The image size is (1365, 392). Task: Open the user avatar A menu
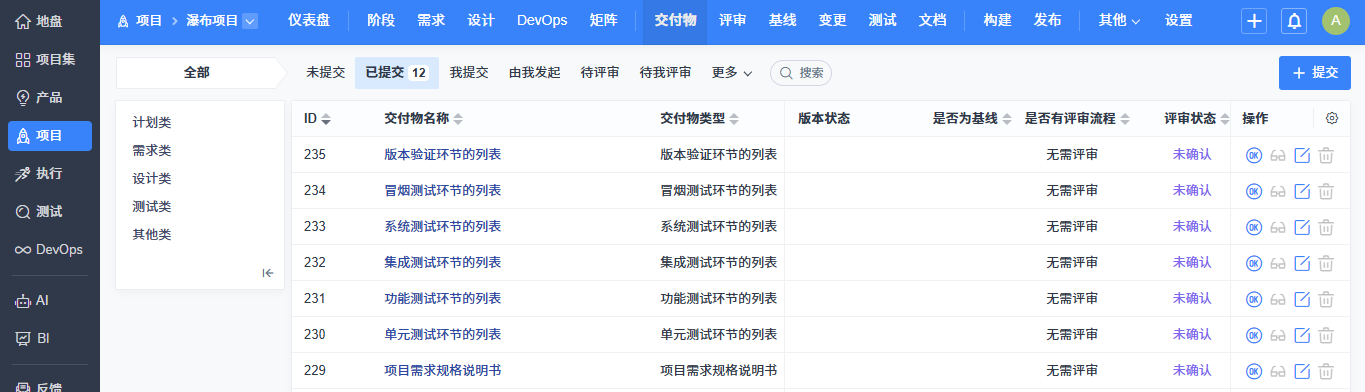tap(1336, 21)
